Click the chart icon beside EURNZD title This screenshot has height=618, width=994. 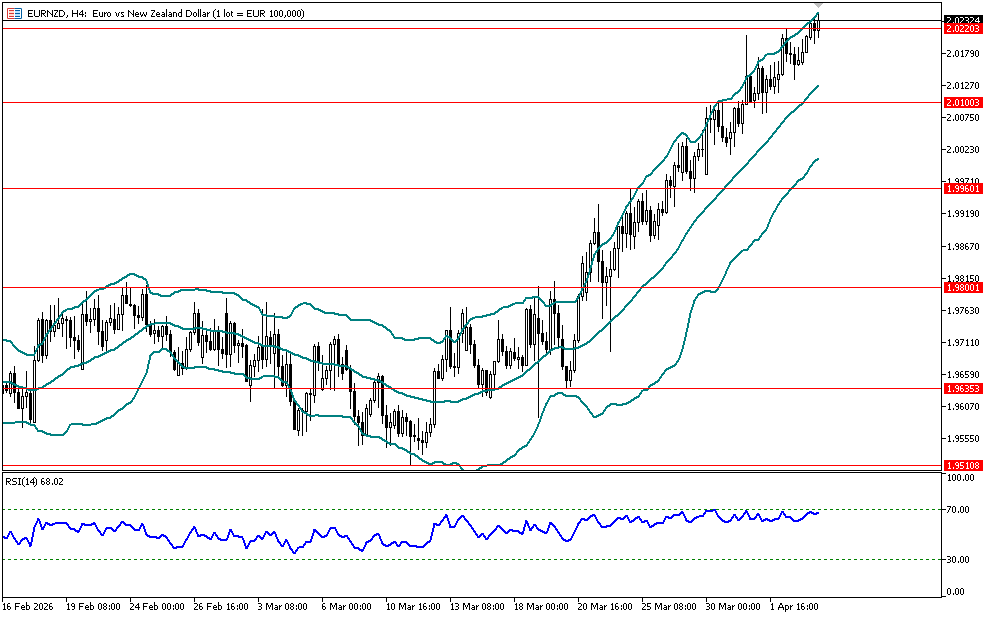[x=13, y=13]
